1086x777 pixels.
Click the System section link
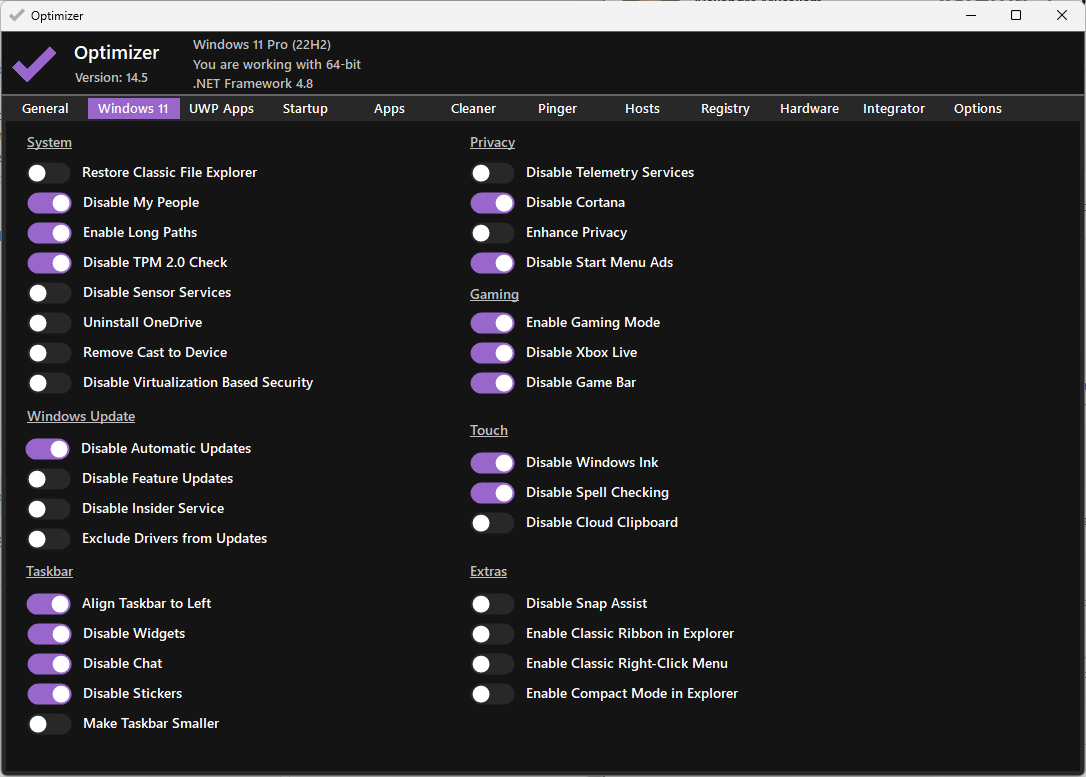click(49, 143)
